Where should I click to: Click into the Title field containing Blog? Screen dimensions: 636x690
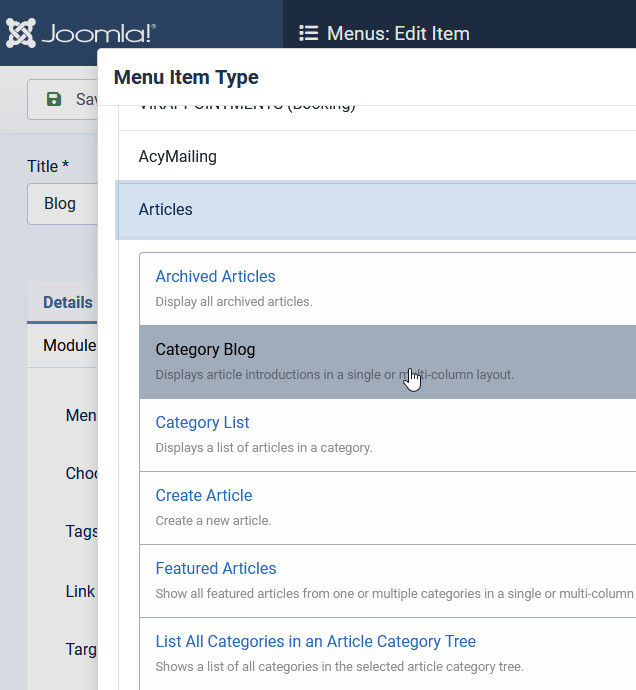click(x=62, y=204)
